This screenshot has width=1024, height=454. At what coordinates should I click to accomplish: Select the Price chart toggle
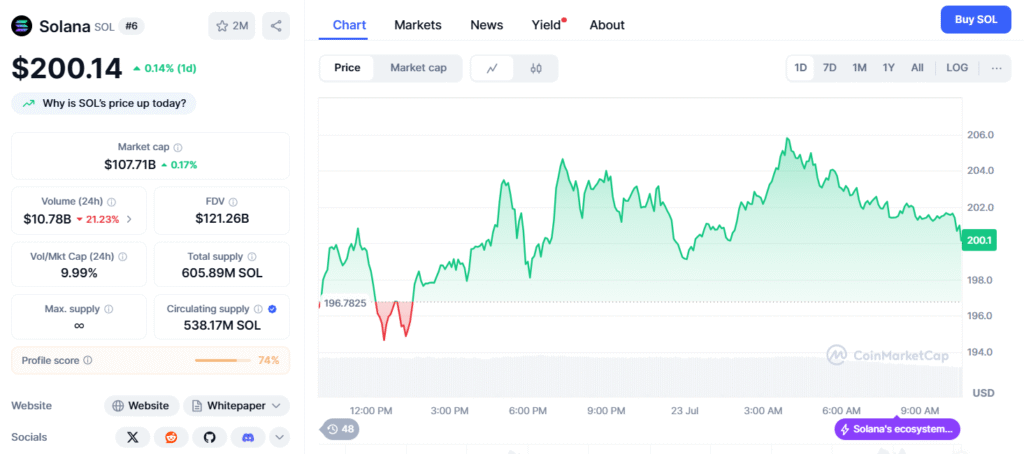coord(347,68)
